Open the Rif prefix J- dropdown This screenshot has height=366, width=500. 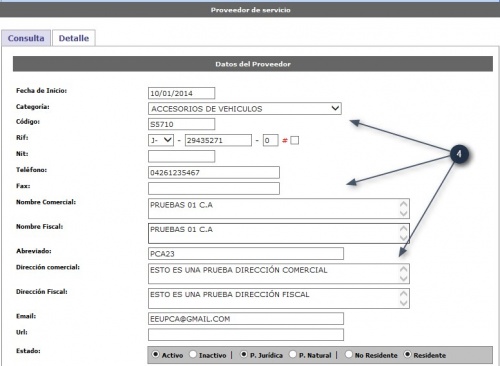tap(161, 140)
